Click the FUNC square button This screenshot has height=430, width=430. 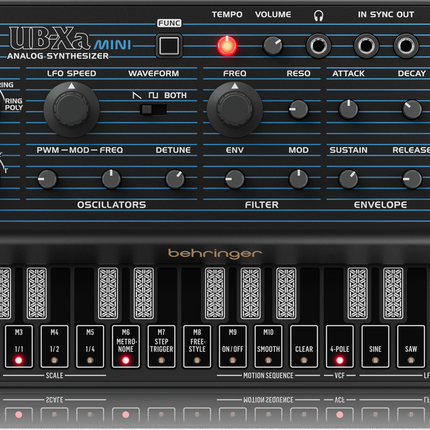(x=169, y=46)
